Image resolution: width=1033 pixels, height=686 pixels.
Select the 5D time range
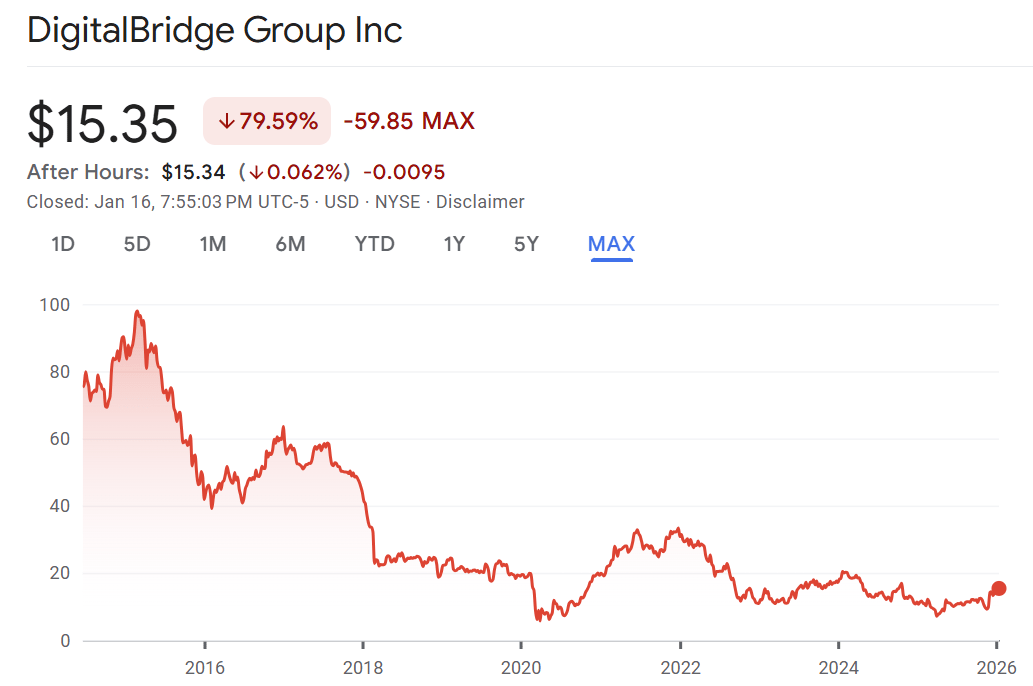137,243
